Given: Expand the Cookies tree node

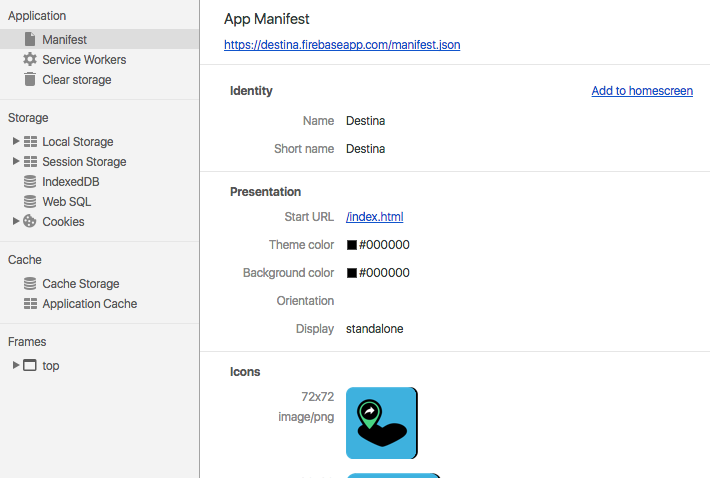Looking at the screenshot, I should click(x=16, y=221).
